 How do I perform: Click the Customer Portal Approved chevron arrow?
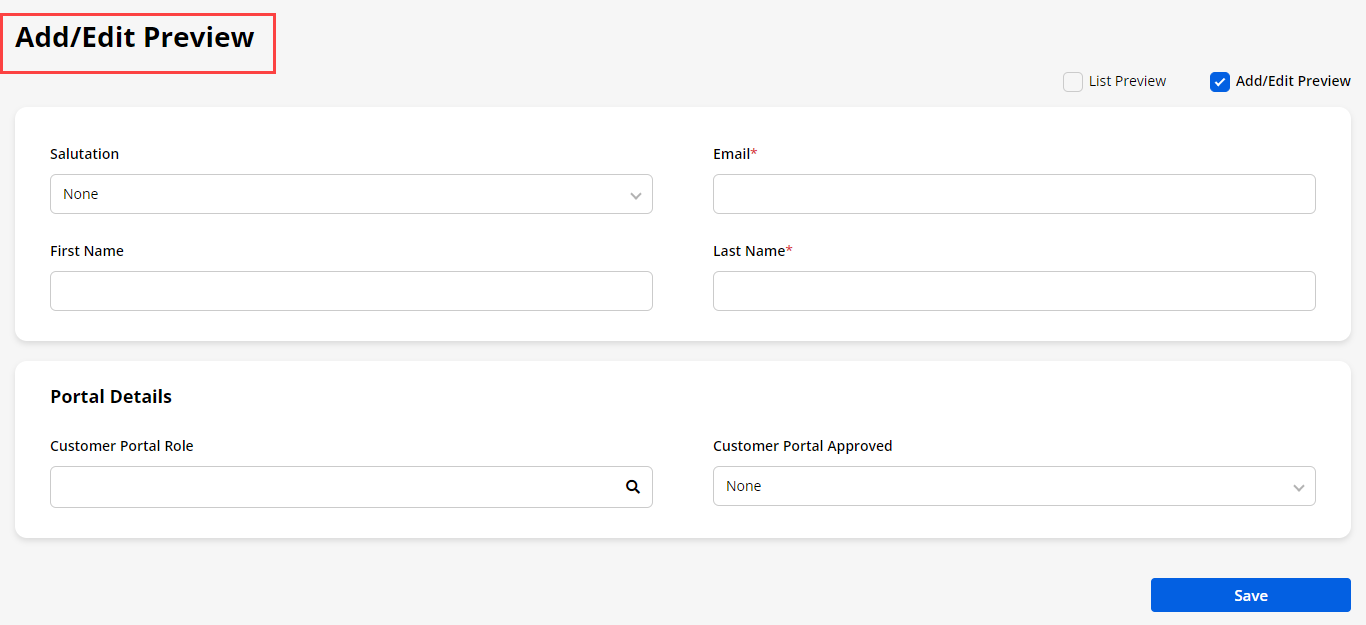pyautogui.click(x=1298, y=487)
